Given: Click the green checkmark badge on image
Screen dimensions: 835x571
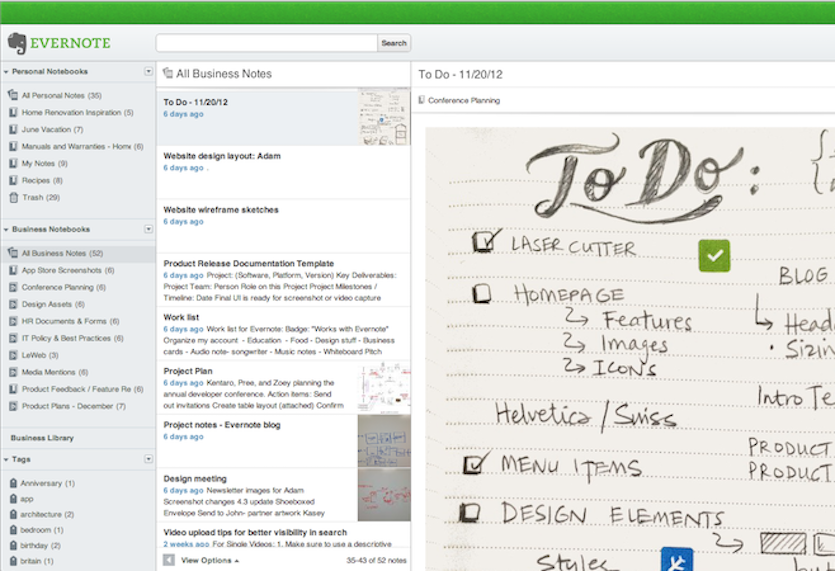Looking at the screenshot, I should click(714, 256).
